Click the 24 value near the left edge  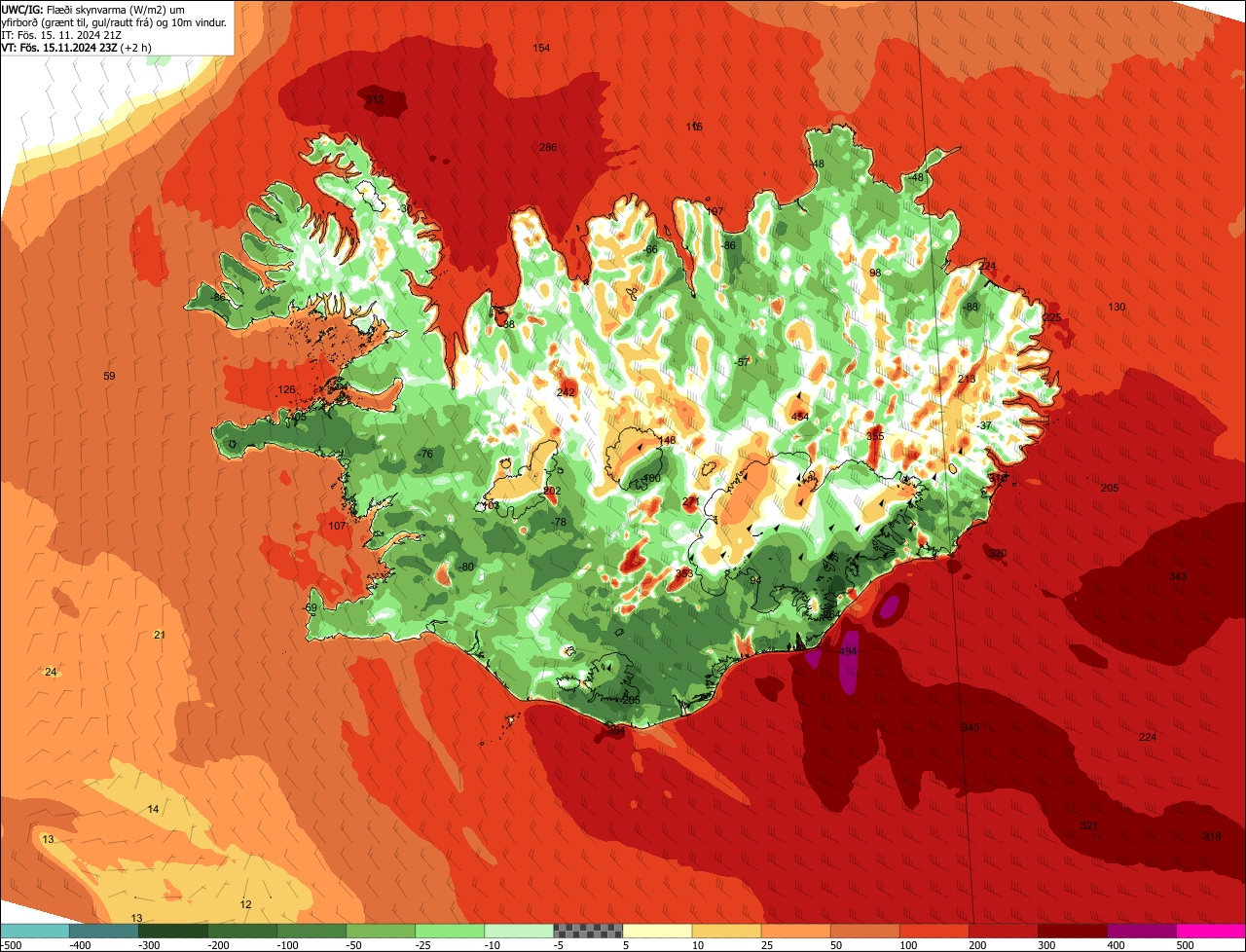tap(51, 672)
